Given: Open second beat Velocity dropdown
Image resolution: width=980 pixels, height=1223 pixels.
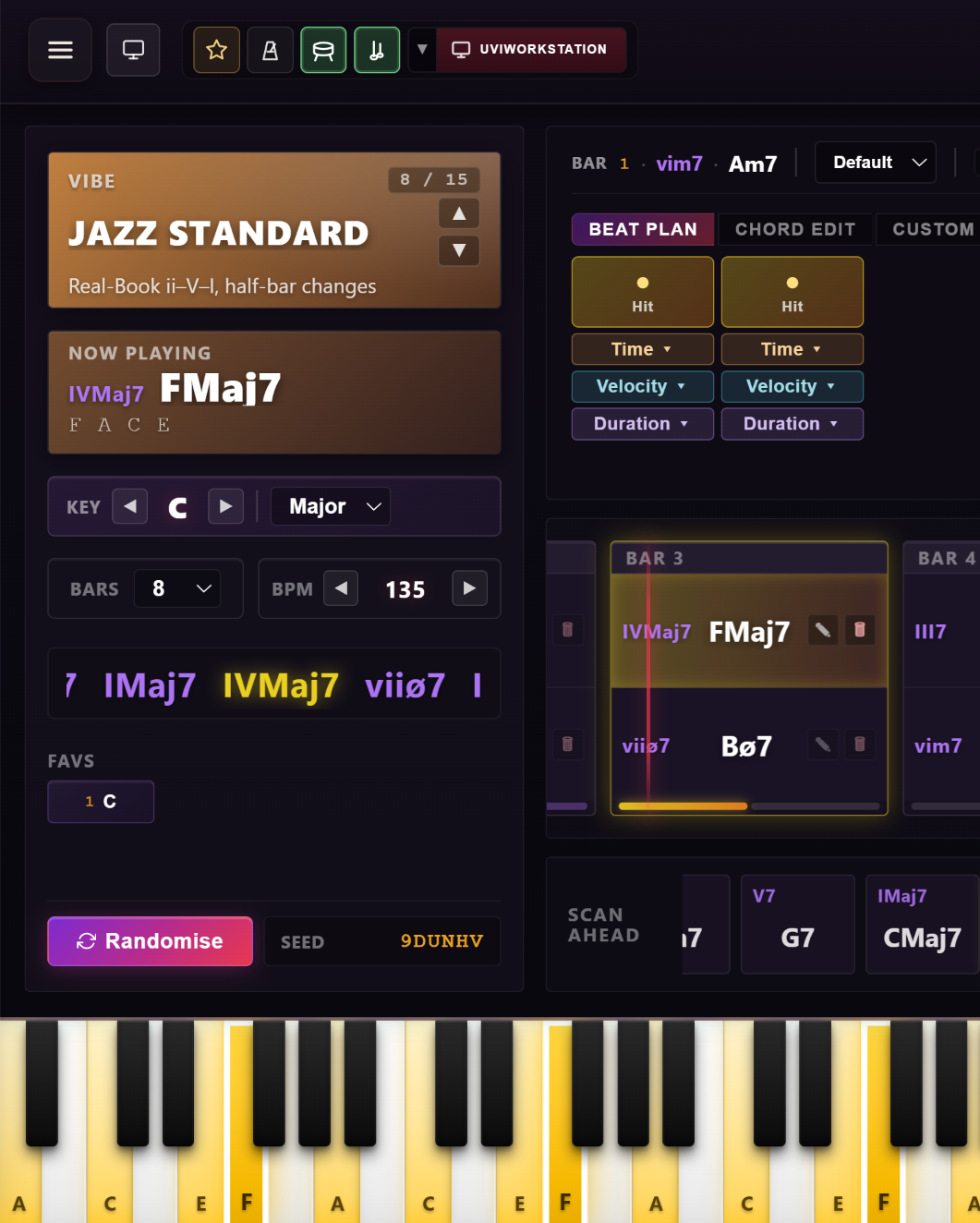Looking at the screenshot, I should tap(792, 386).
